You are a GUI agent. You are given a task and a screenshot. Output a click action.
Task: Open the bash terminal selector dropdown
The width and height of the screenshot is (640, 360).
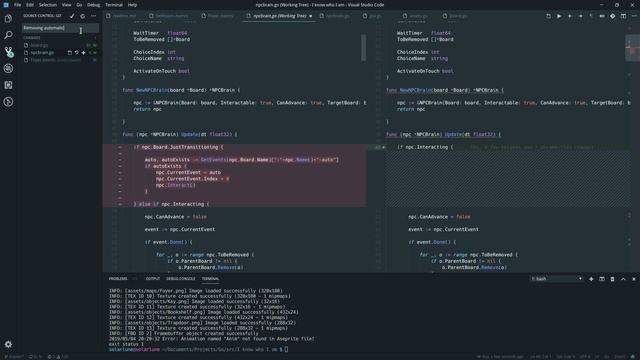556,279
